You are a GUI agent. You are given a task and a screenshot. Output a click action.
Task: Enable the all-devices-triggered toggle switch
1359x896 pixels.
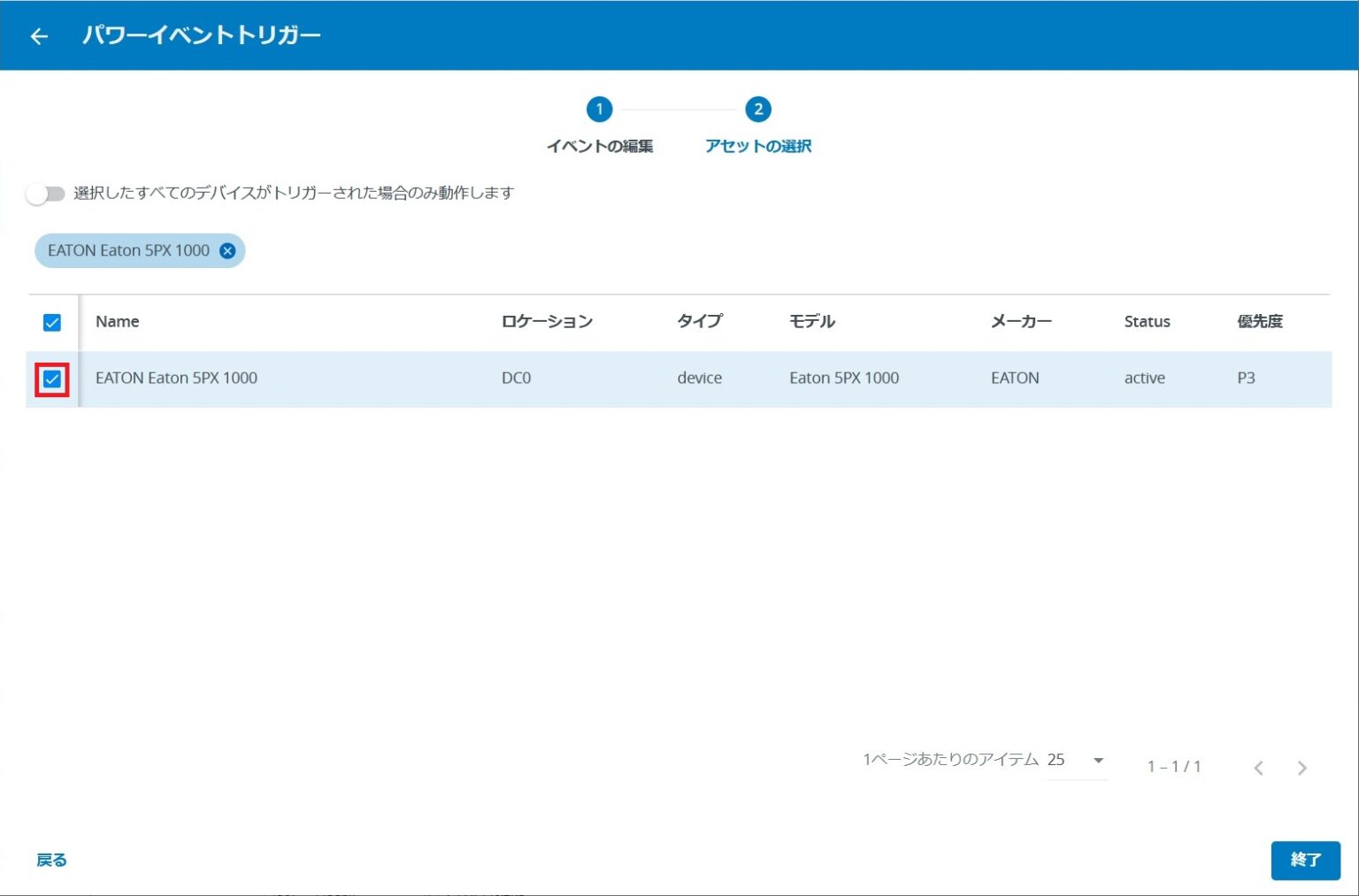pos(45,193)
